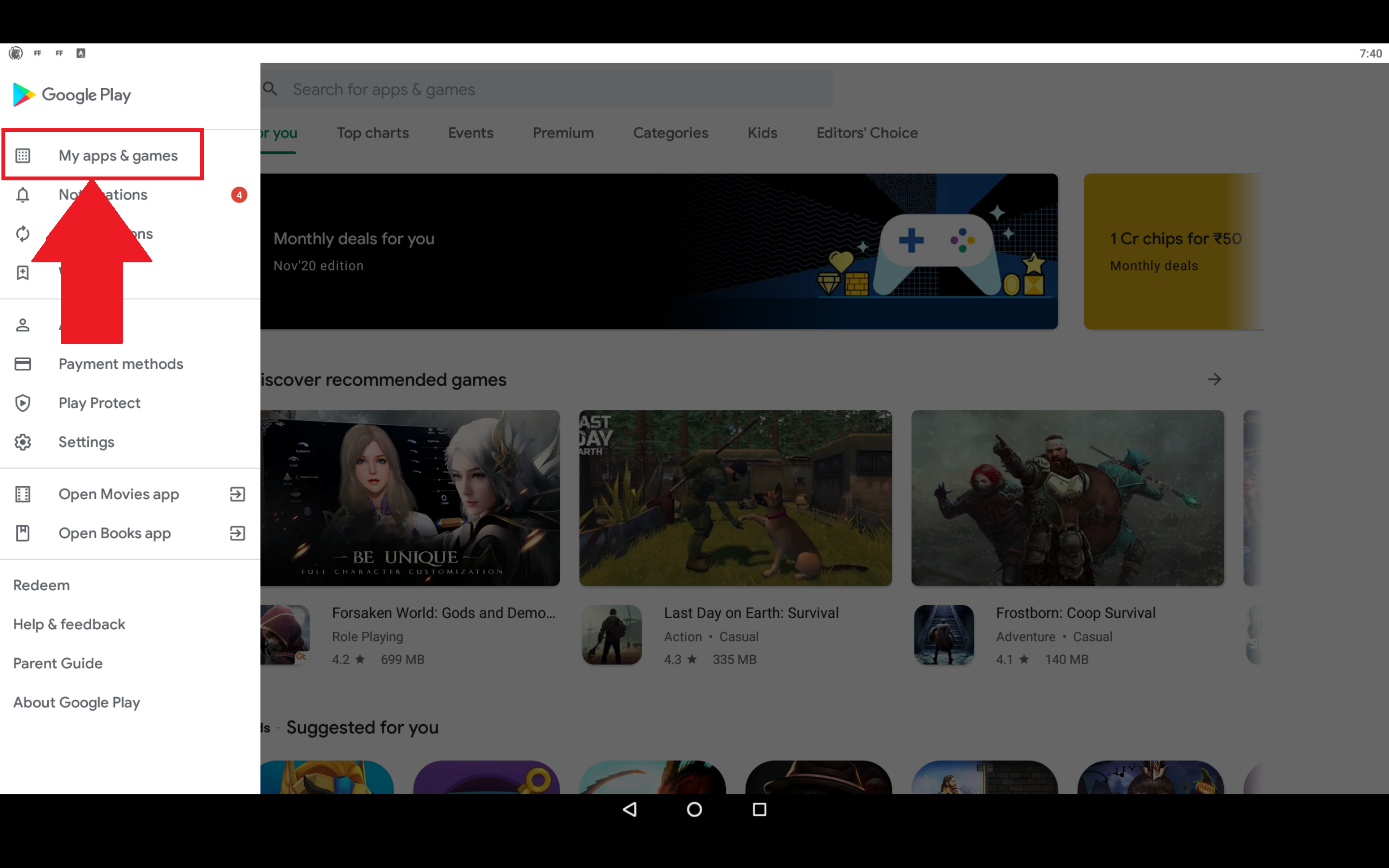The width and height of the screenshot is (1389, 868).
Task: Open the 1 Cr chips for ₹50 card
Action: (1173, 251)
